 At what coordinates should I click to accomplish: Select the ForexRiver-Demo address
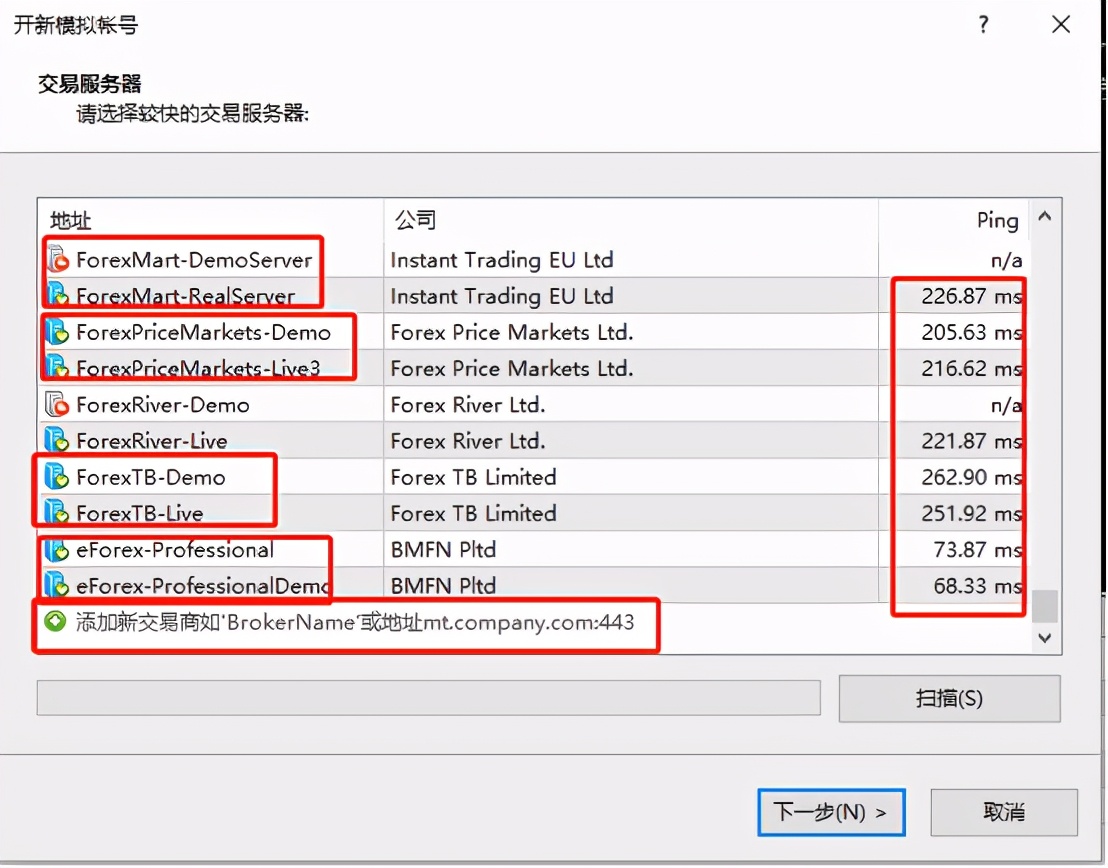(x=163, y=405)
